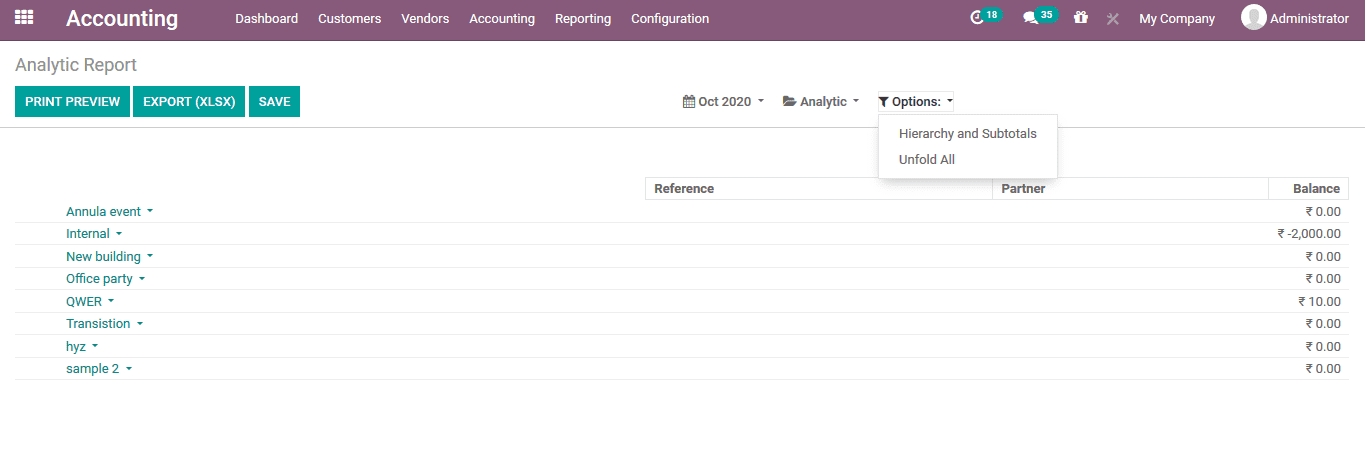Open the Analytic filter dropdown
This screenshot has width=1367, height=467.
tap(821, 102)
